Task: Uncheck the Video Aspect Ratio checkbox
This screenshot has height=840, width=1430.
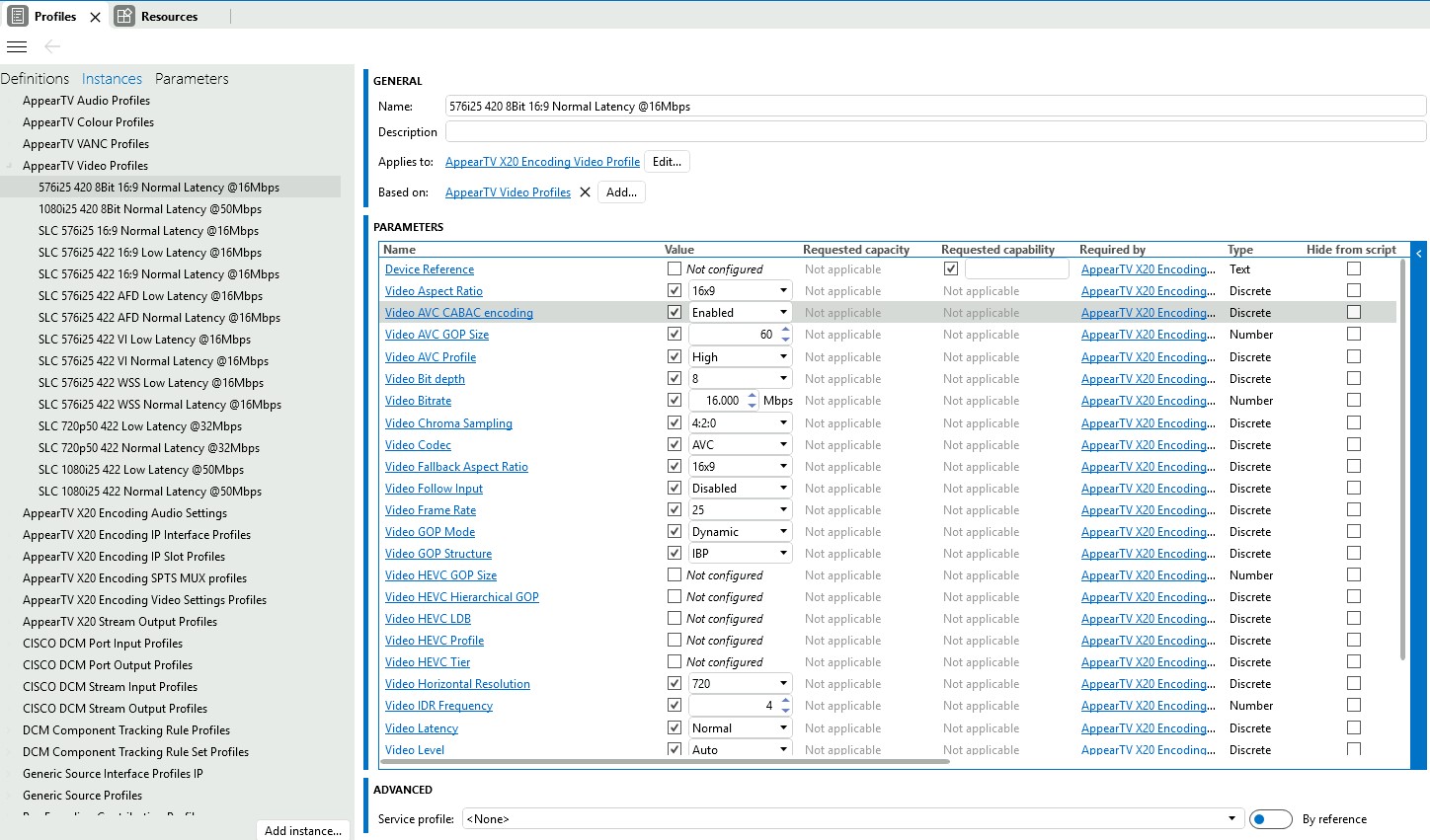Action: [x=675, y=291]
